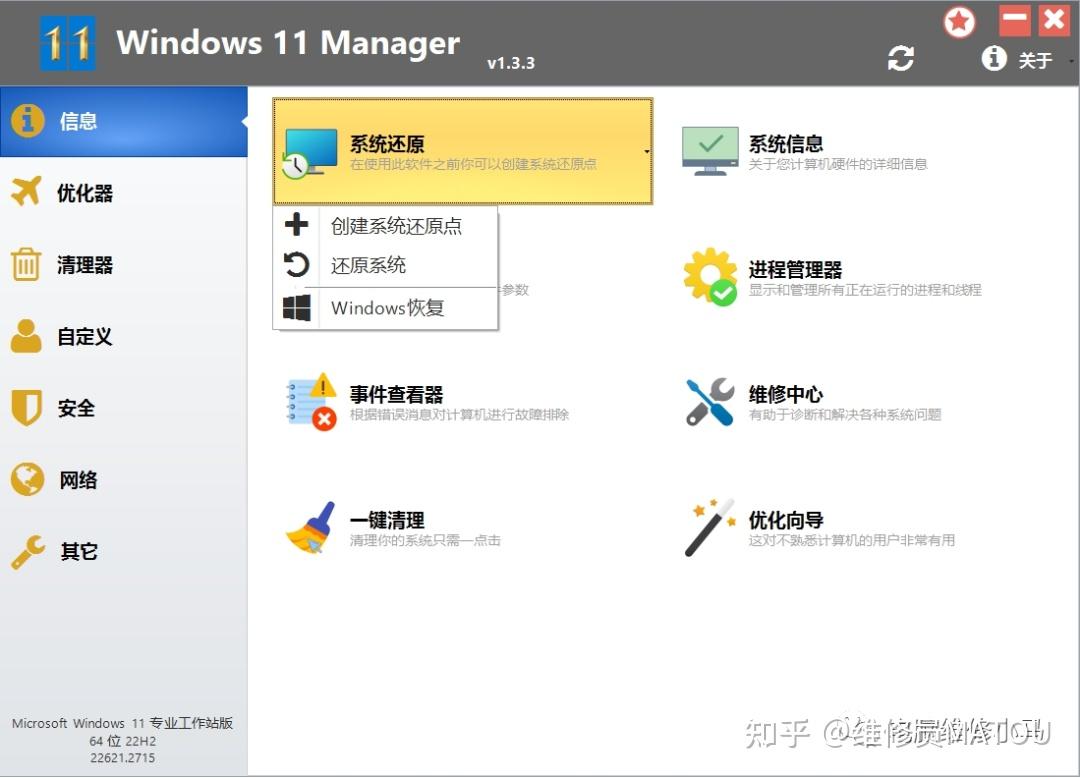Viewport: 1080px width, 778px height.
Task: Open the 网络 network section
Action: click(80, 480)
